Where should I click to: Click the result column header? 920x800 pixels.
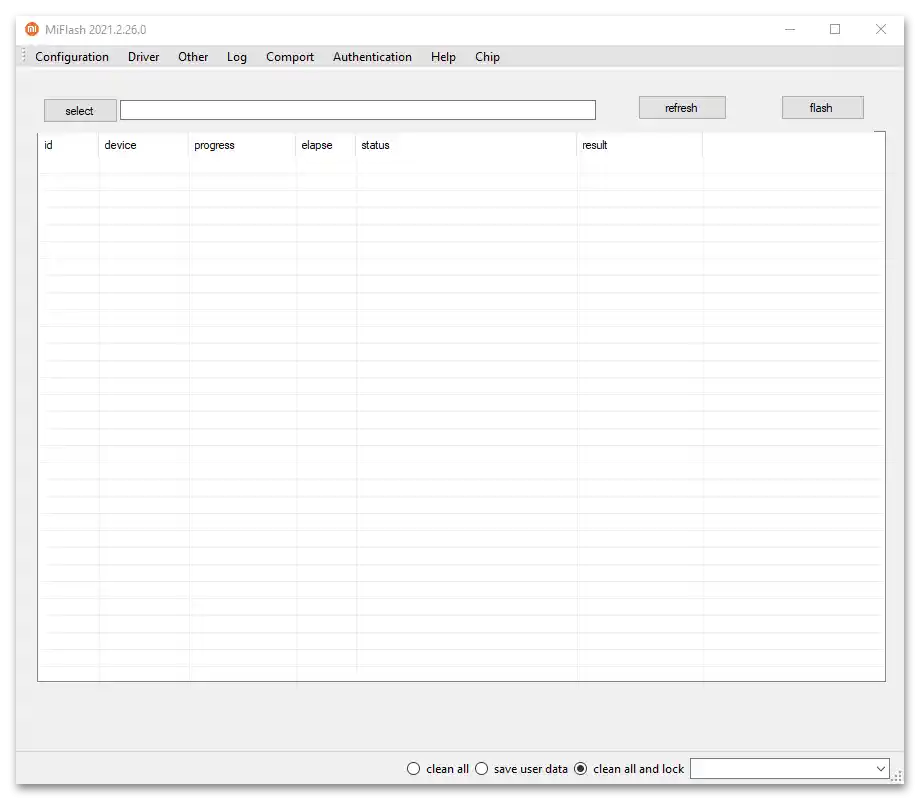click(x=640, y=145)
